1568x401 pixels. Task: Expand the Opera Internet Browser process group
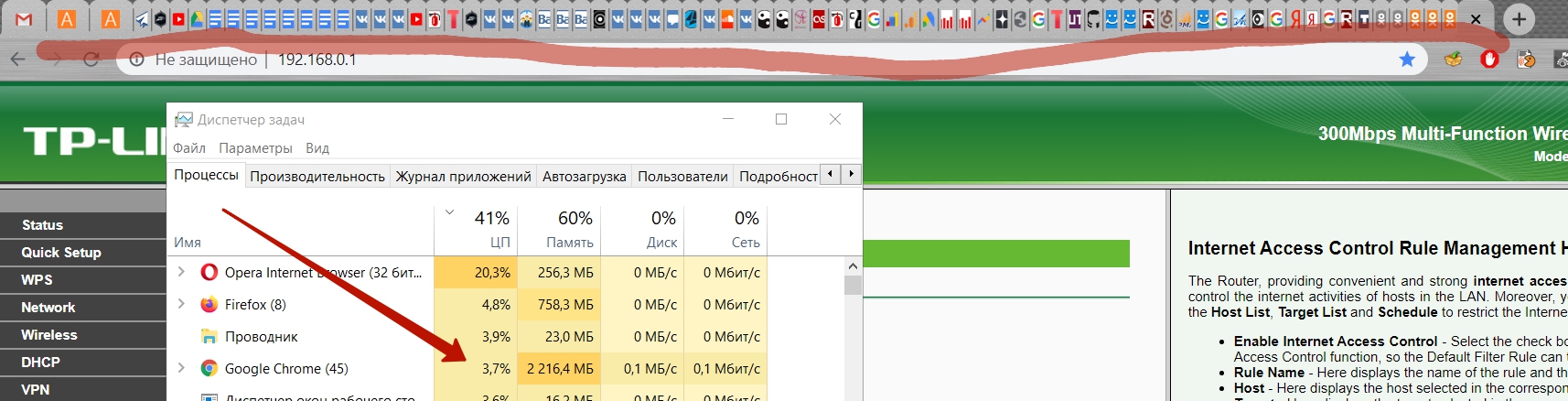pyautogui.click(x=181, y=272)
